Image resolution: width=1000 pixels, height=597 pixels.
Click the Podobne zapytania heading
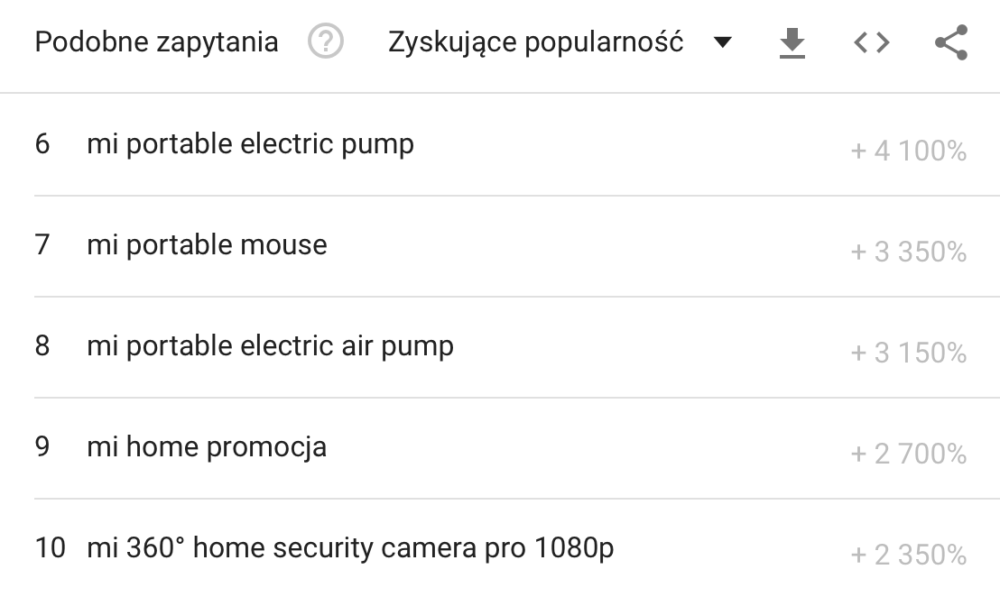pos(156,42)
